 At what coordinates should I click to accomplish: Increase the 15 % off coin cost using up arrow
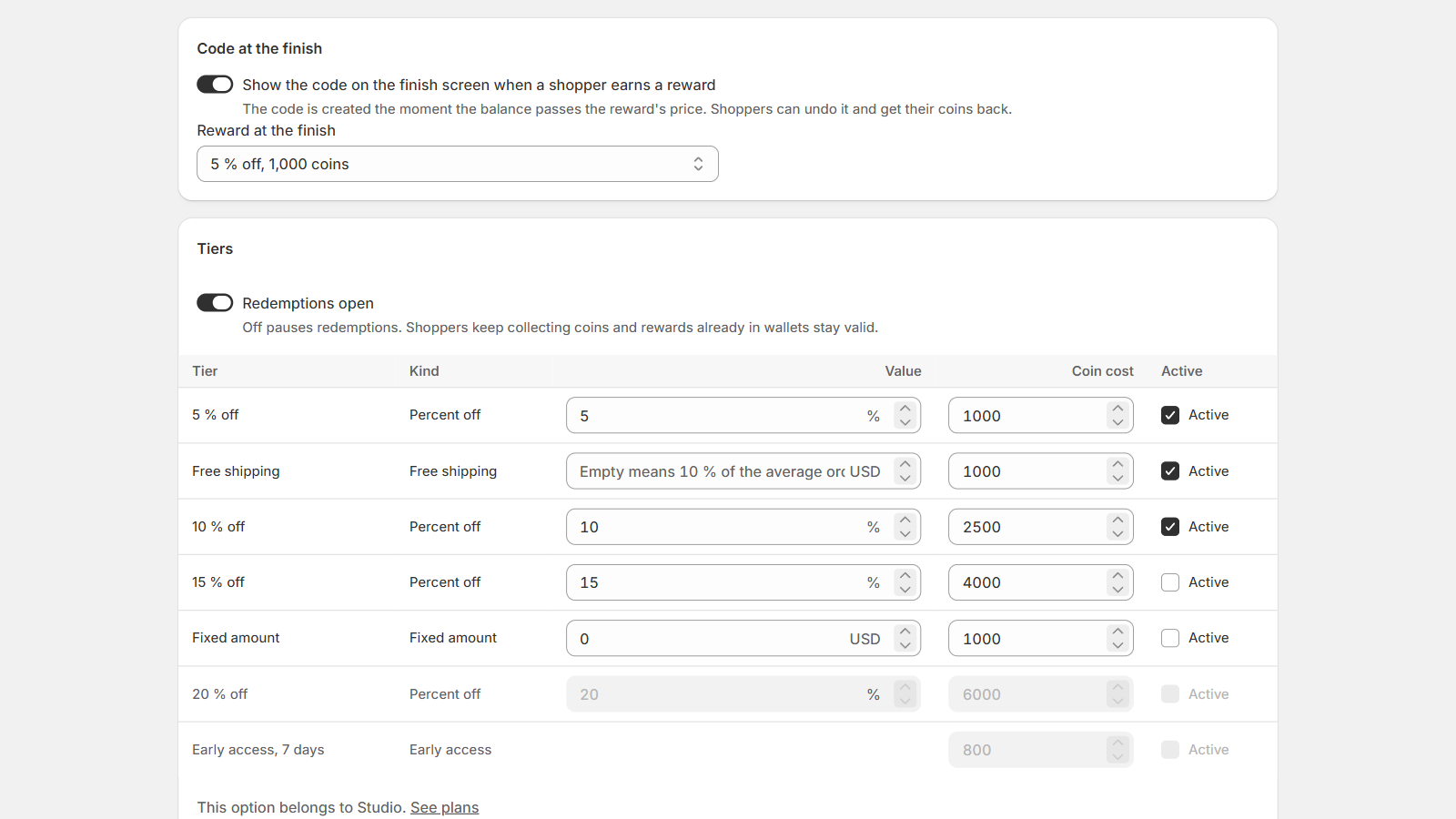pyautogui.click(x=1117, y=575)
